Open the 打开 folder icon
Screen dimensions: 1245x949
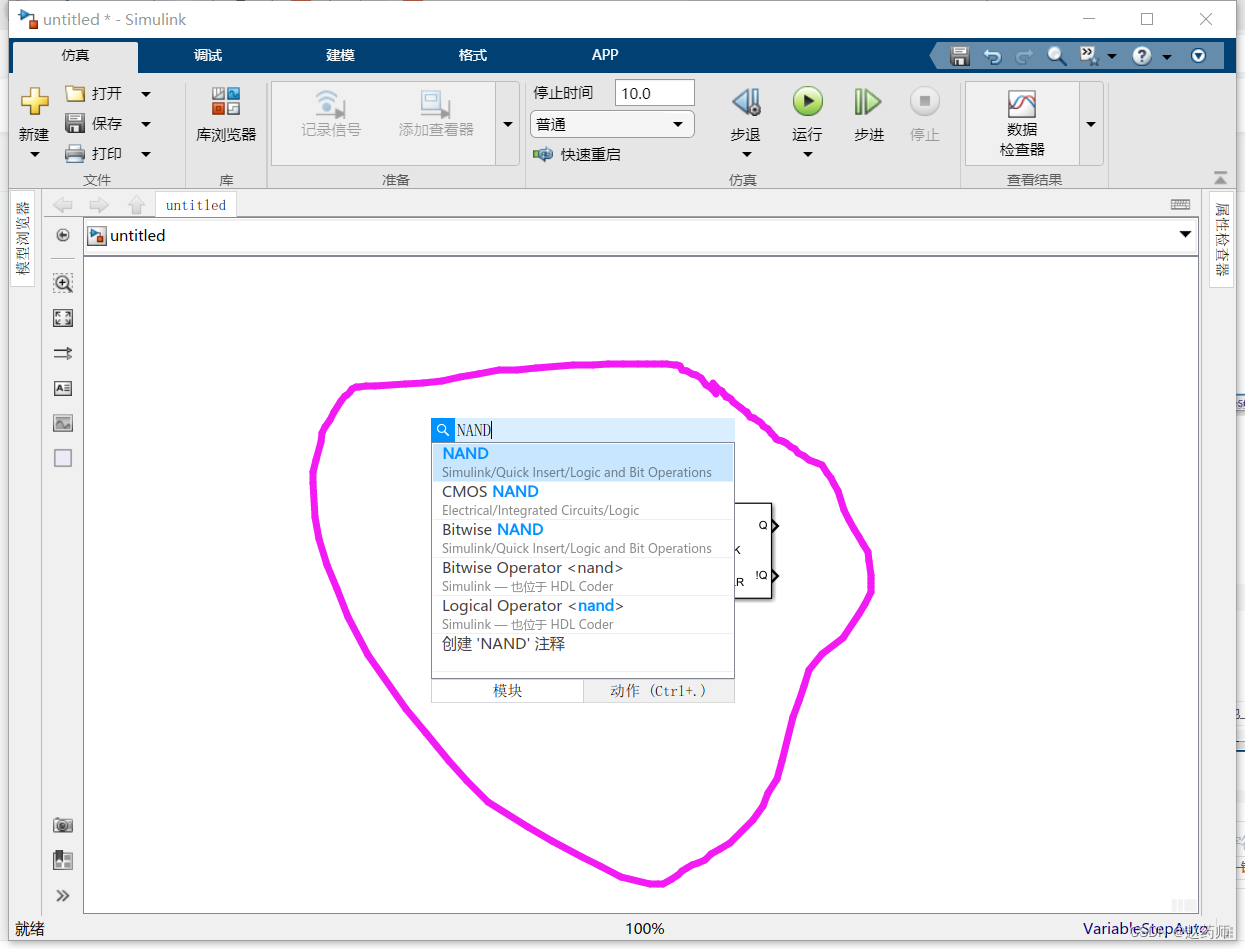75,93
